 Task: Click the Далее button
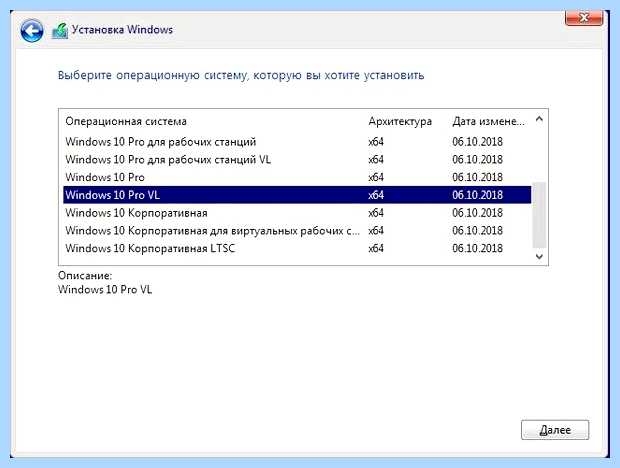click(x=555, y=430)
